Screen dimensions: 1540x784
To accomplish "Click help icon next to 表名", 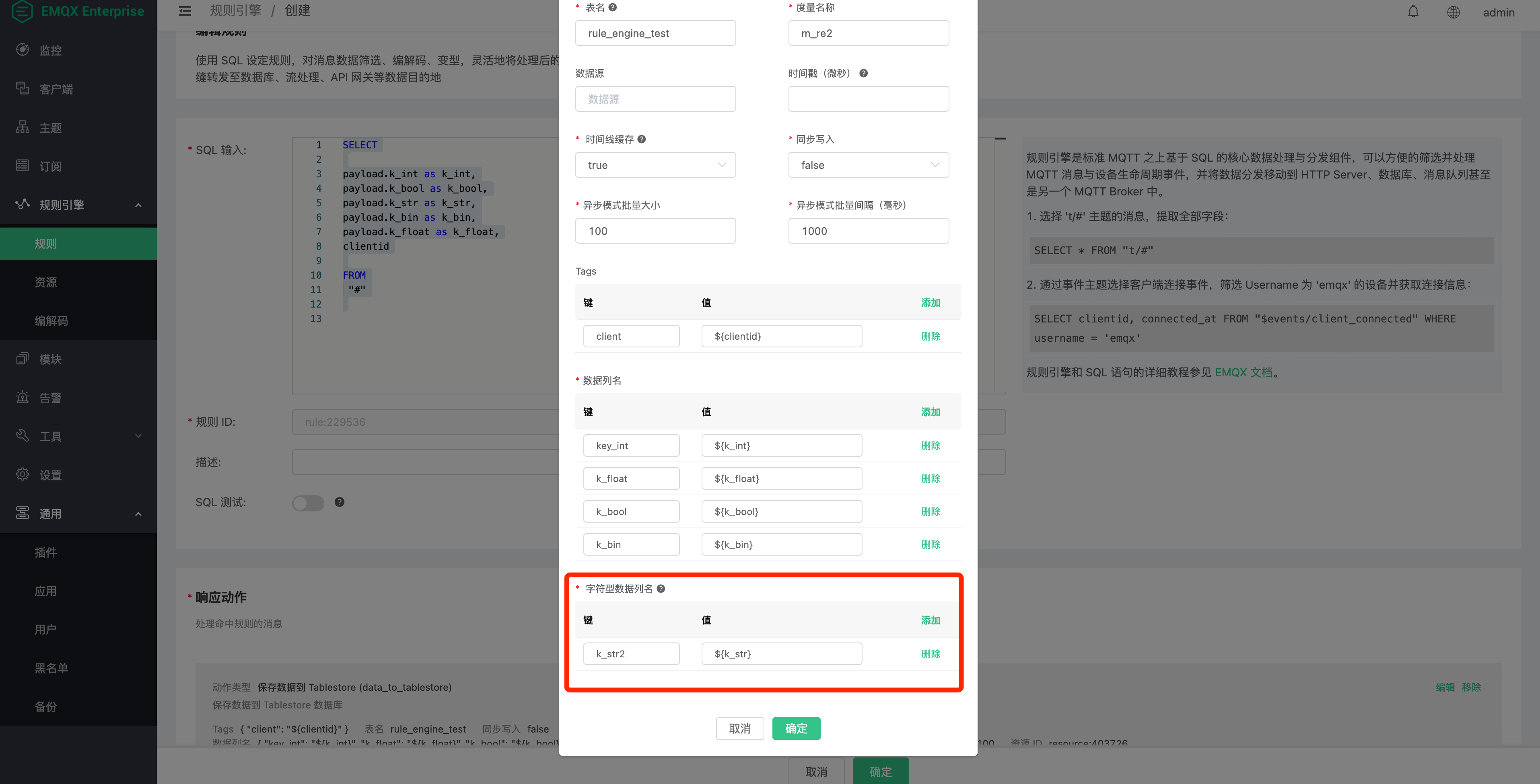I will pos(612,7).
